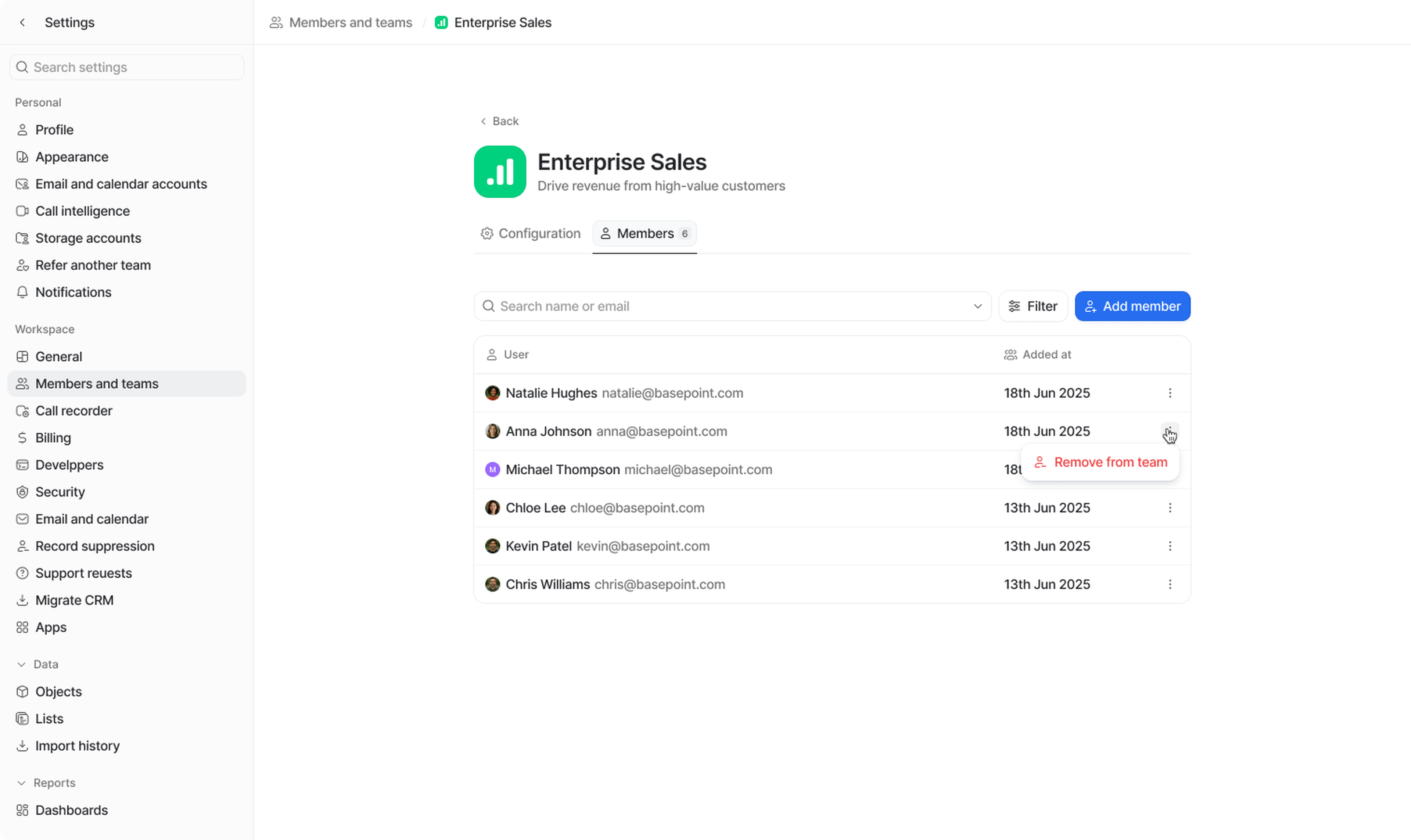This screenshot has width=1411, height=840.
Task: Focus the Search settings field
Action: (127, 67)
